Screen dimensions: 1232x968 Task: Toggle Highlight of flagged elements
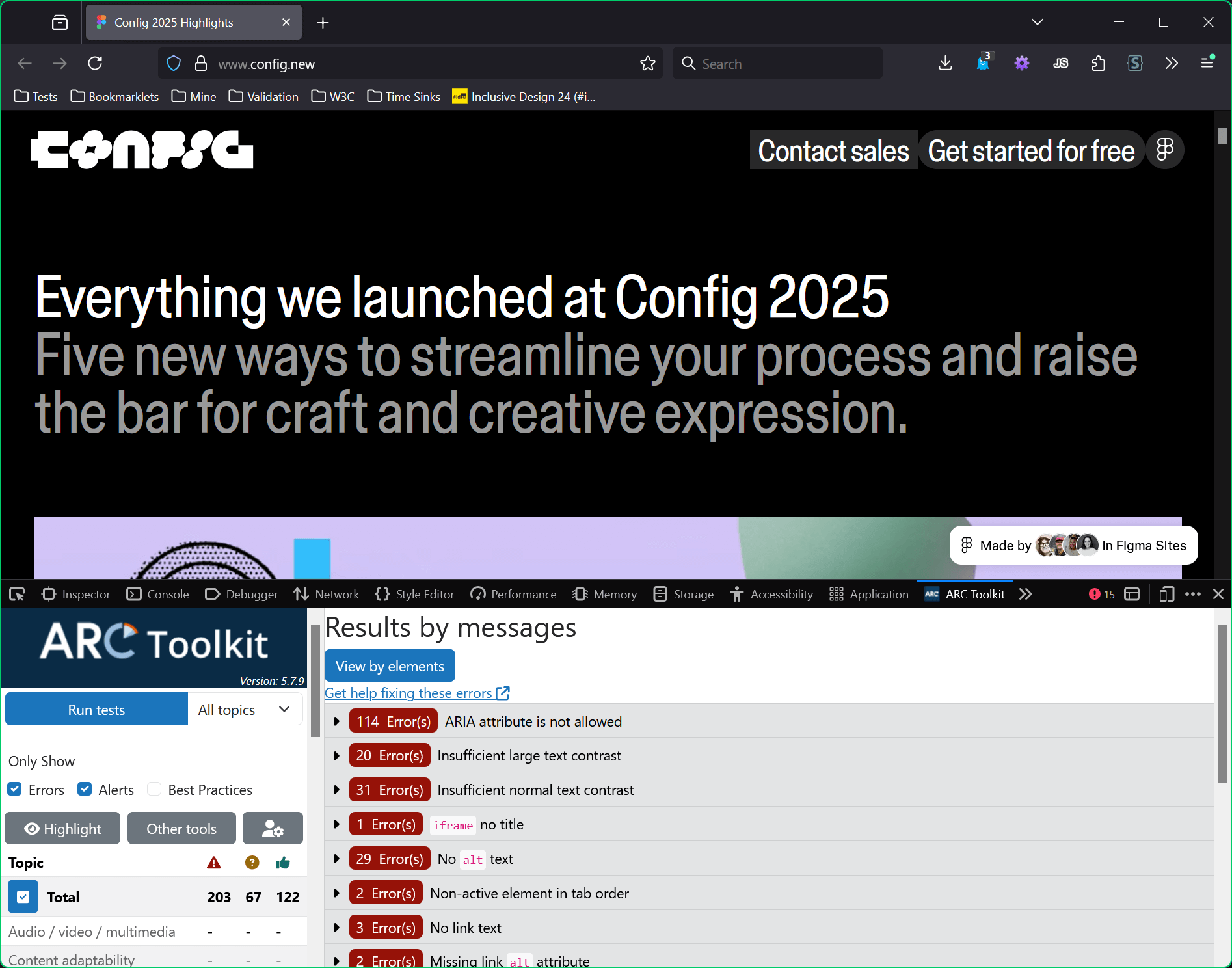point(62,828)
